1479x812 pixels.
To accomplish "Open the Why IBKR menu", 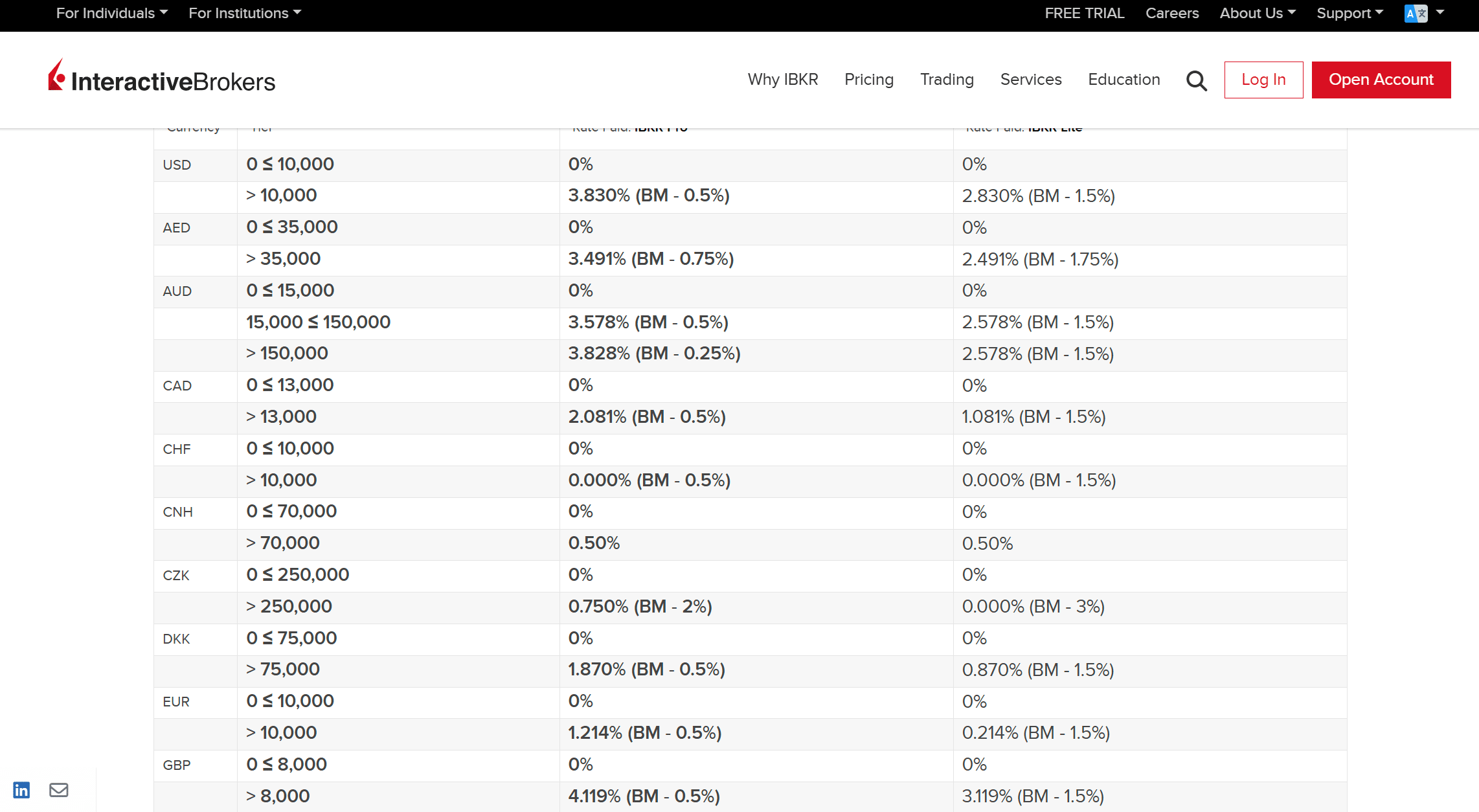I will [x=783, y=79].
